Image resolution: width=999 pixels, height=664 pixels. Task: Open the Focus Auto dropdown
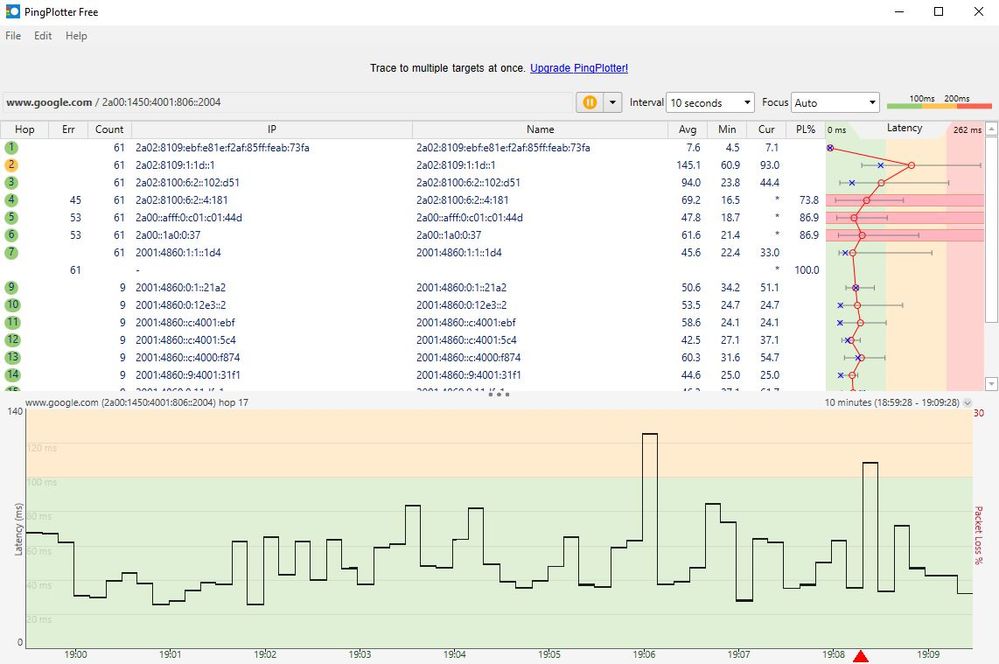click(x=835, y=103)
